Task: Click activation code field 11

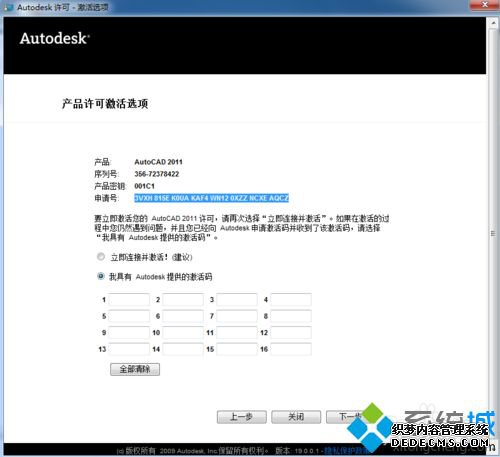Action: tap(237, 333)
